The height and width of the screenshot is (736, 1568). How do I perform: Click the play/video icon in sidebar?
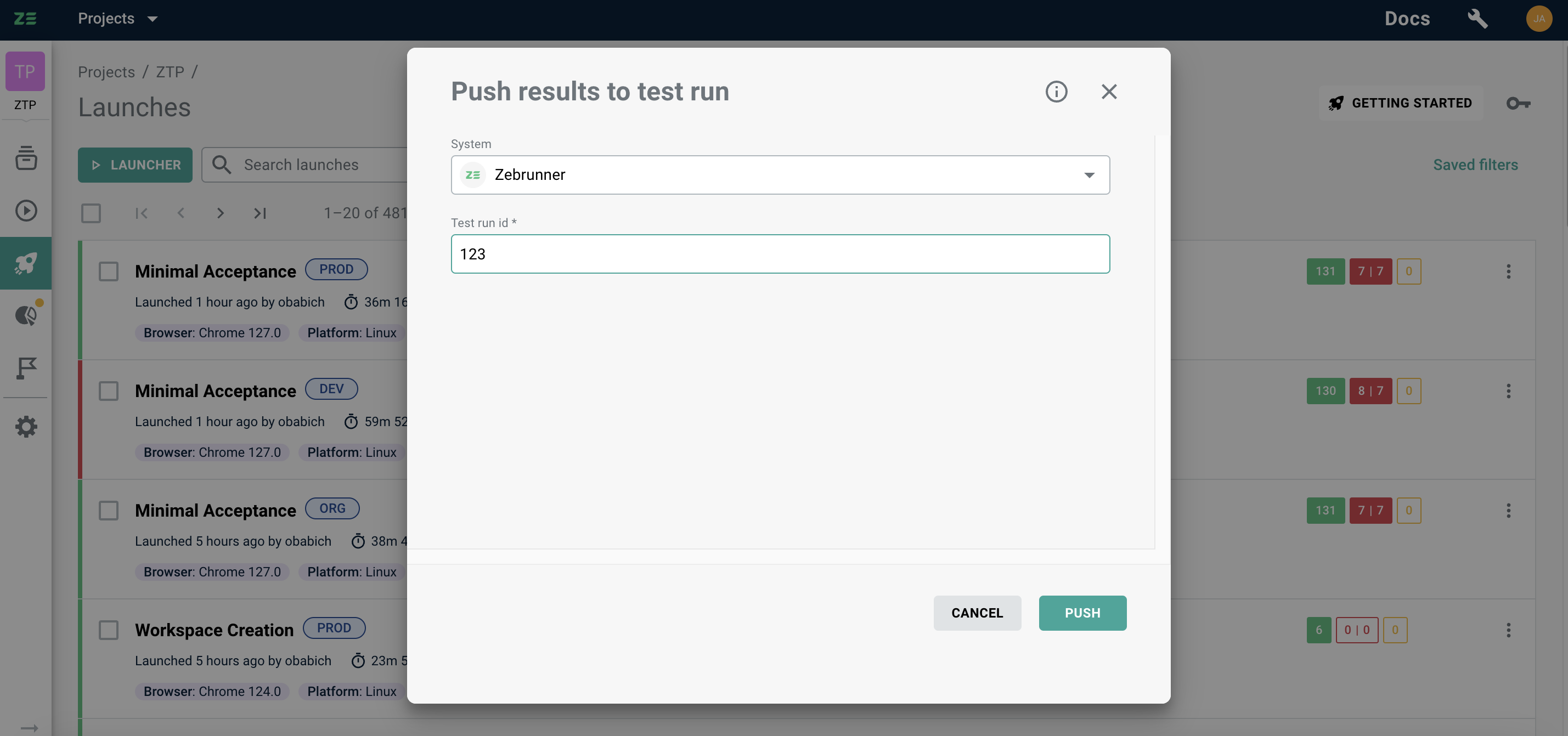(x=26, y=211)
